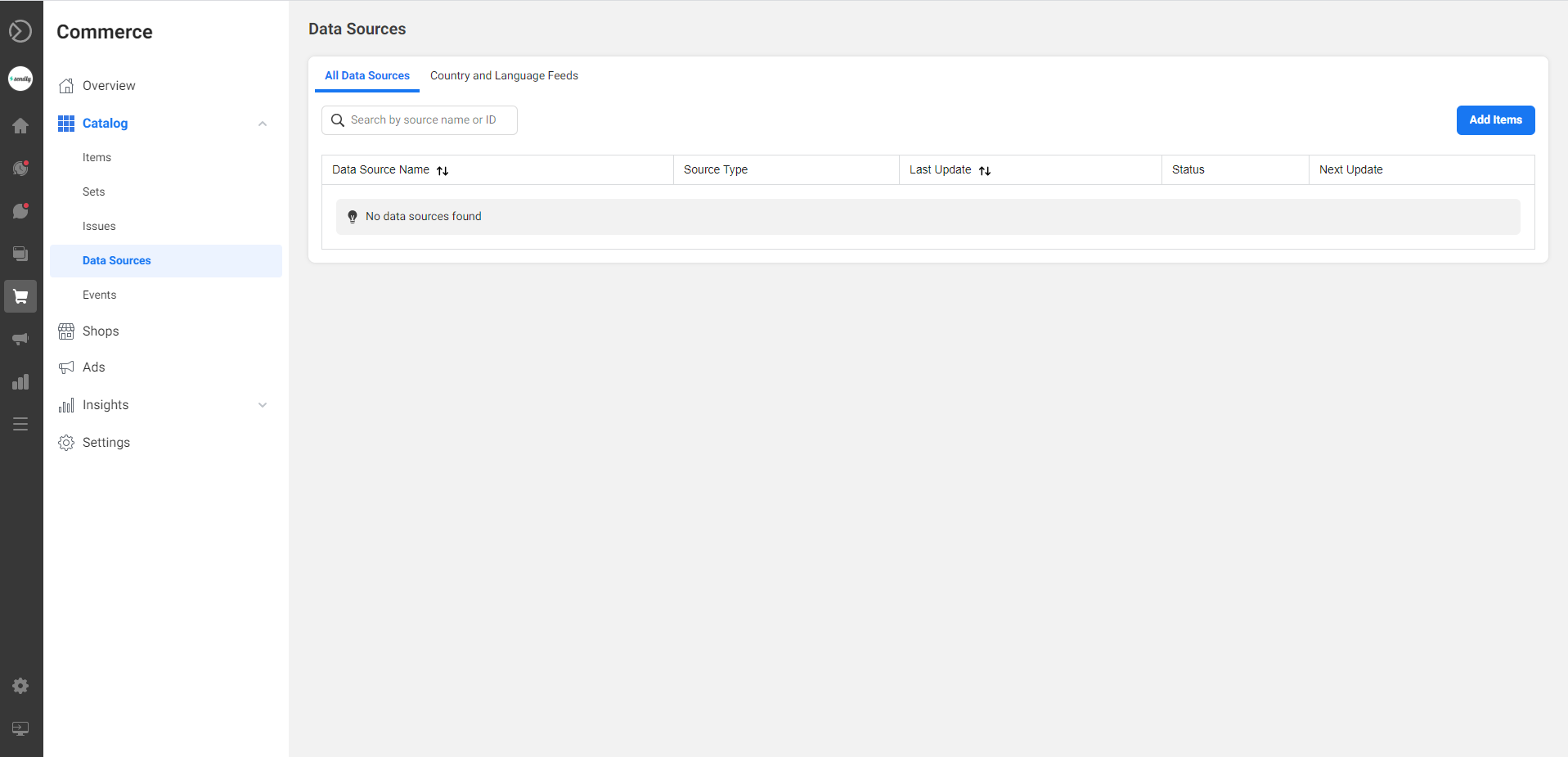Open the shopping cart Commerce icon
This screenshot has width=1568, height=757.
20,296
